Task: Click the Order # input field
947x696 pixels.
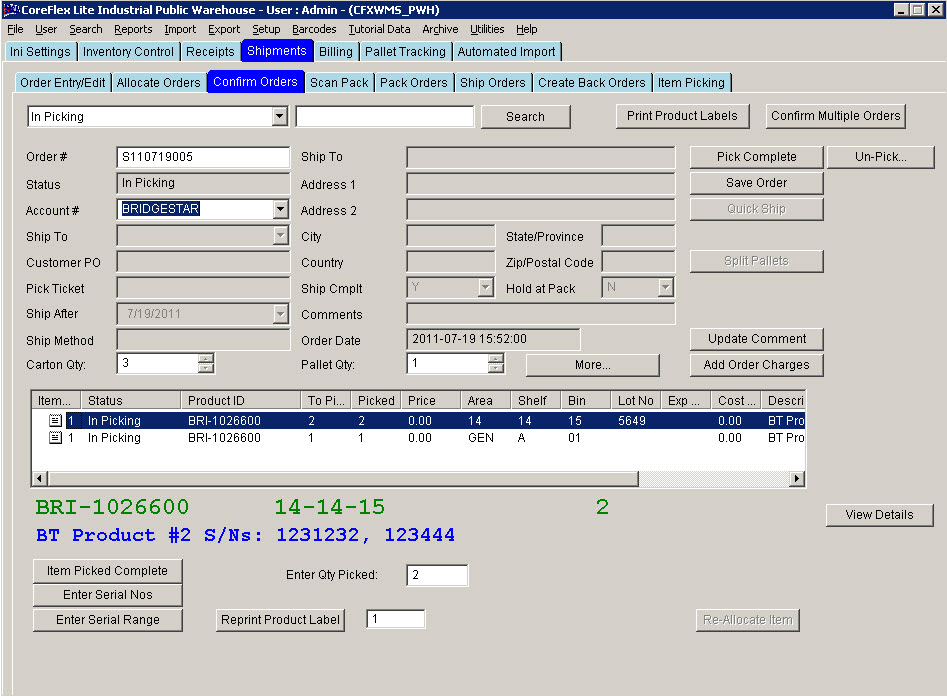Action: pyautogui.click(x=203, y=157)
